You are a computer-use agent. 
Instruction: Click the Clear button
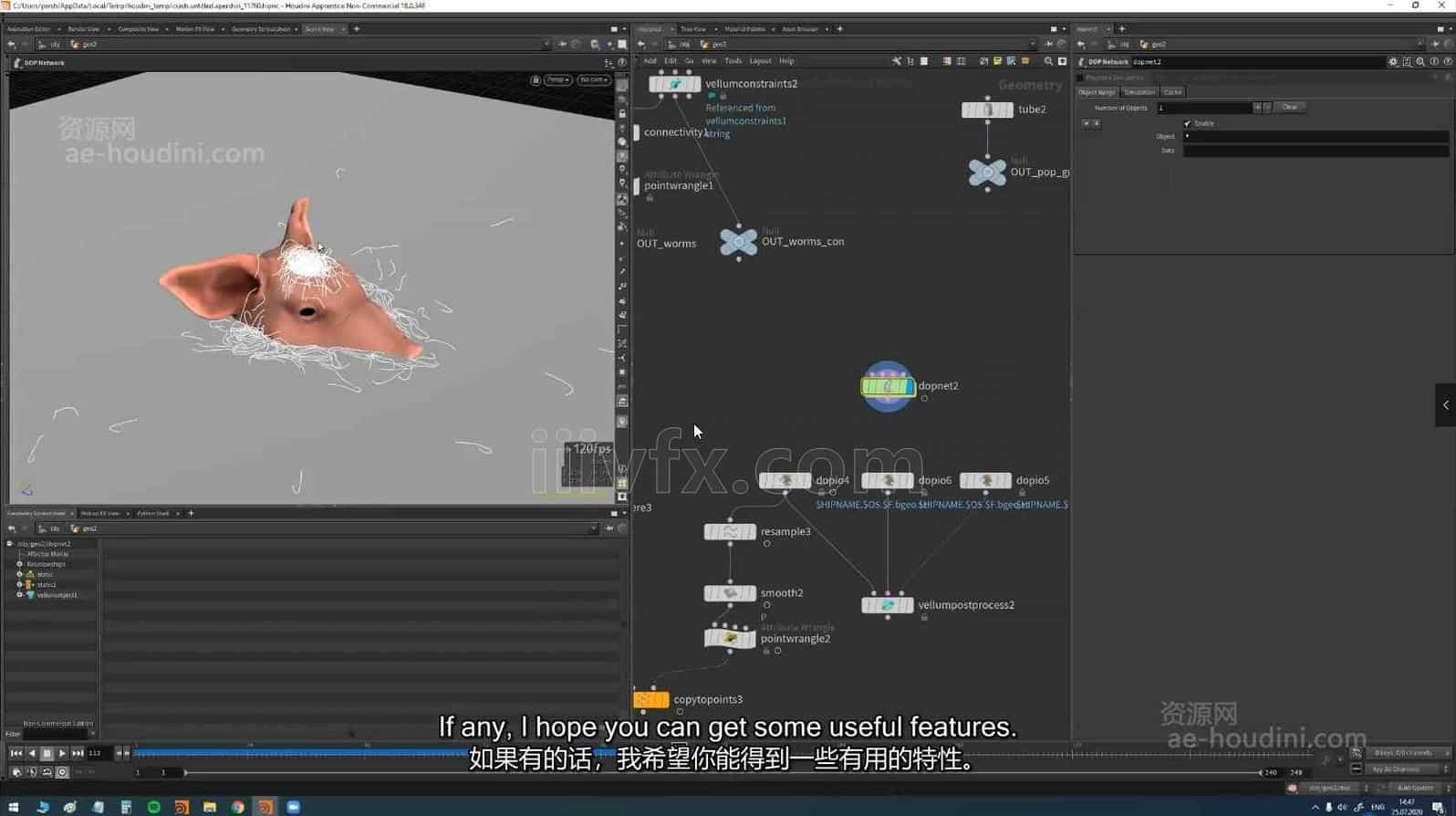(x=1289, y=108)
